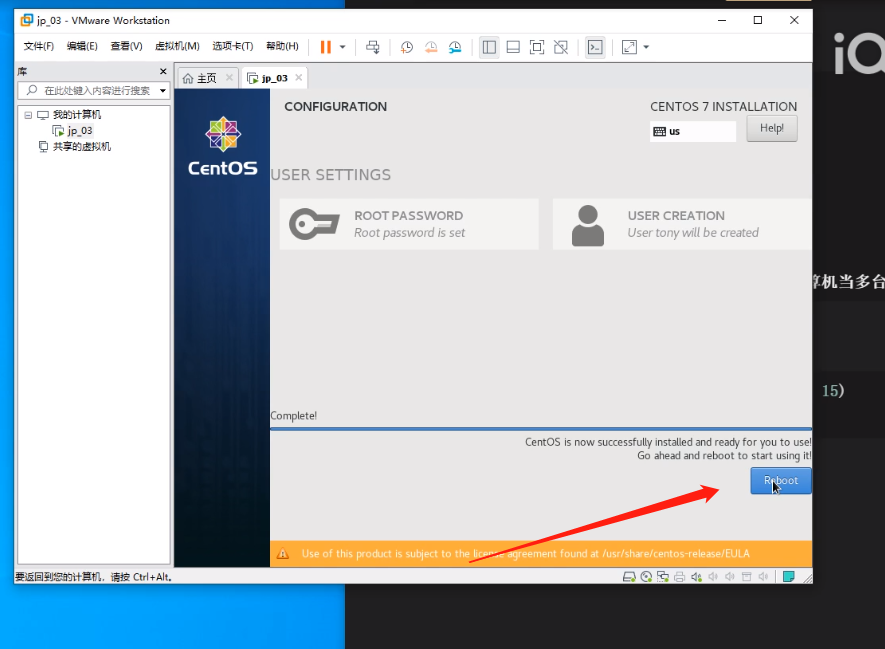Viewport: 885px width, 649px height.
Task: Click the printer status bar icon
Action: [680, 577]
